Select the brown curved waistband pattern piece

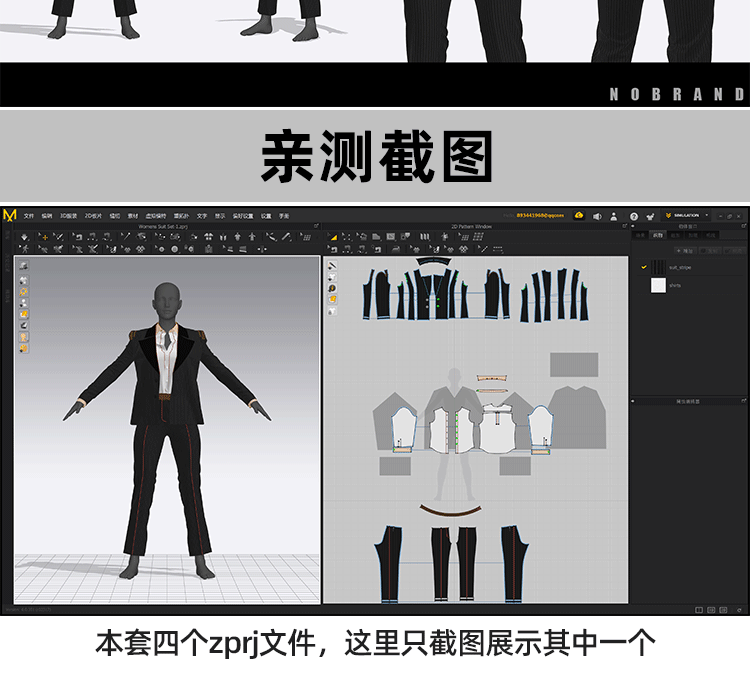450,510
